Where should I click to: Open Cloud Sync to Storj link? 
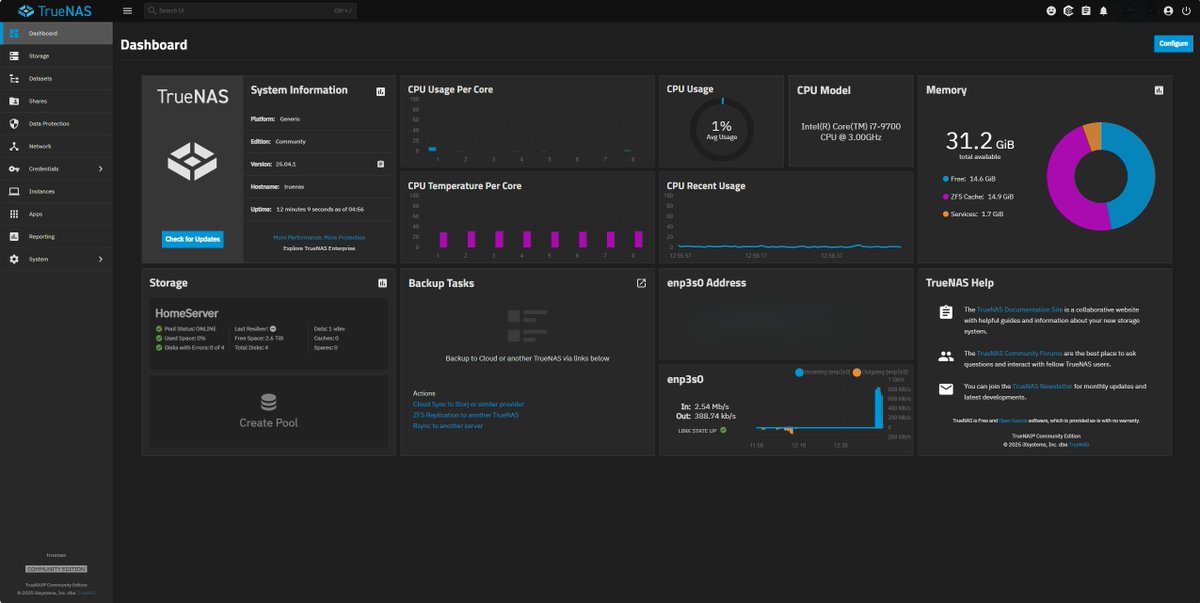pos(468,404)
